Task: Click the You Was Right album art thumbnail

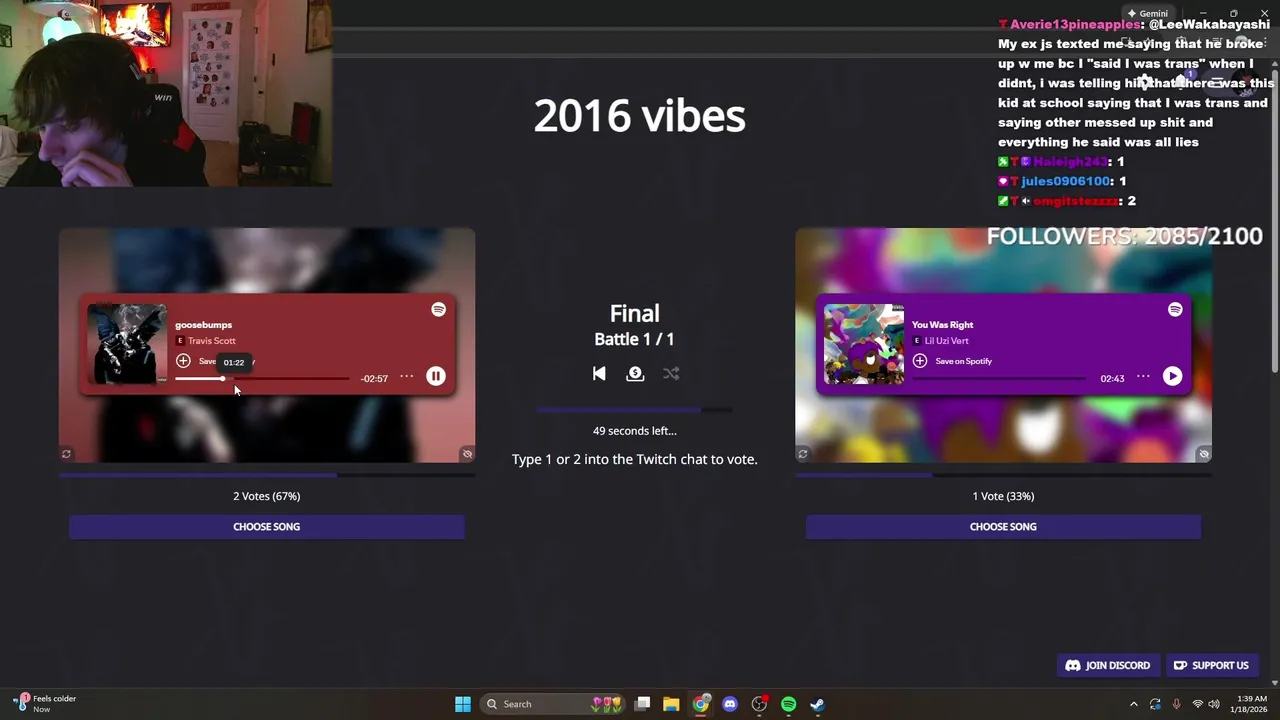Action: [864, 344]
